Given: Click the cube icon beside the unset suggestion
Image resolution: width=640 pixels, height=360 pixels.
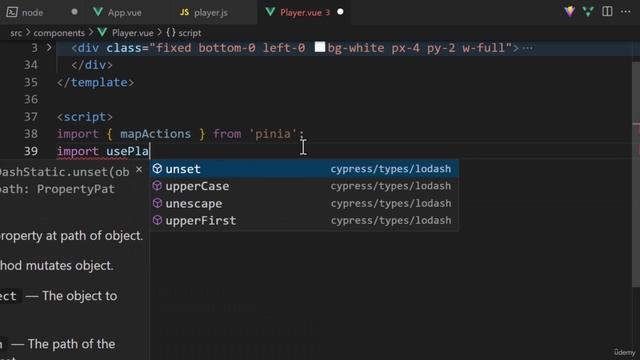Looking at the screenshot, I should [157, 169].
